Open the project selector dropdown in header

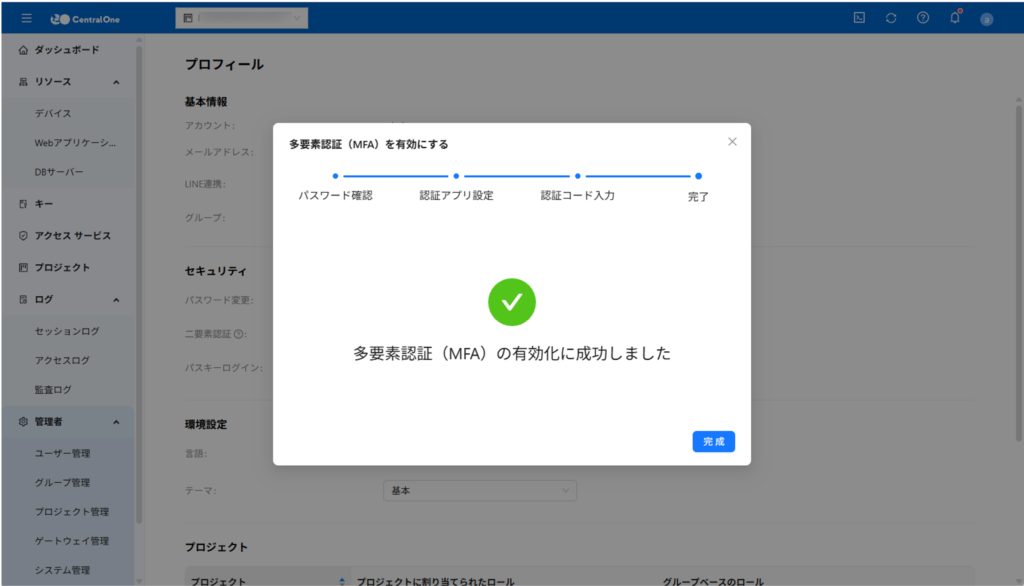coord(241,18)
